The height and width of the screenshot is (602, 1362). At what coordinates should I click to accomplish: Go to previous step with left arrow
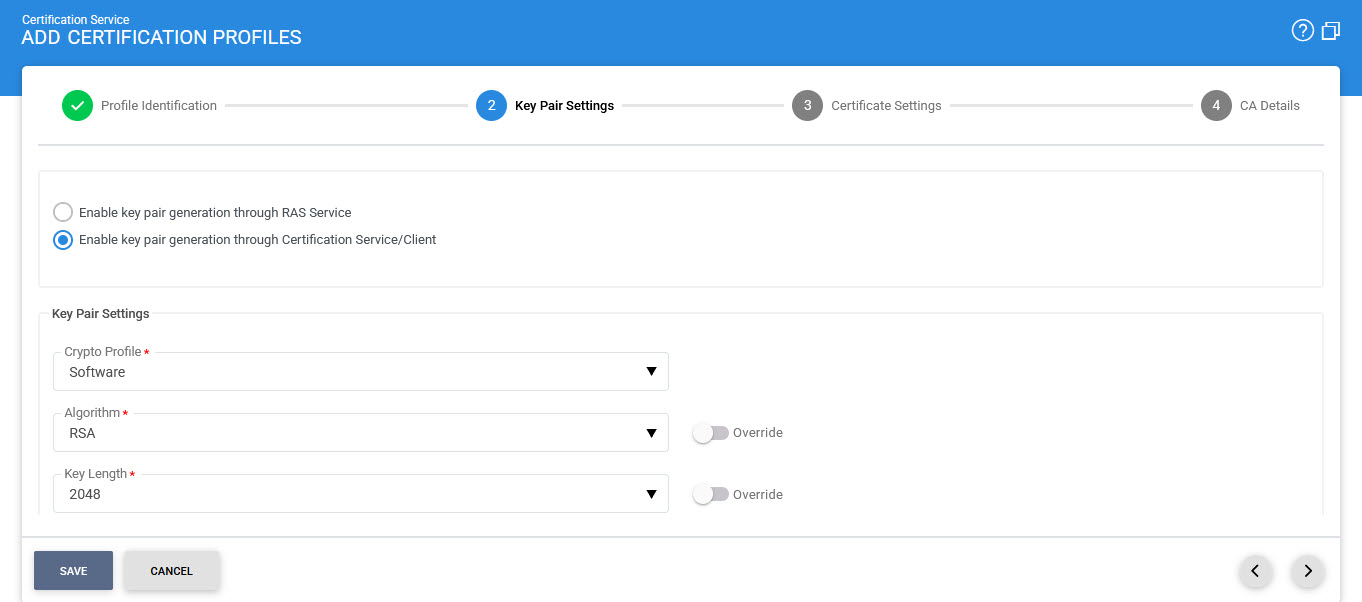(x=1255, y=571)
